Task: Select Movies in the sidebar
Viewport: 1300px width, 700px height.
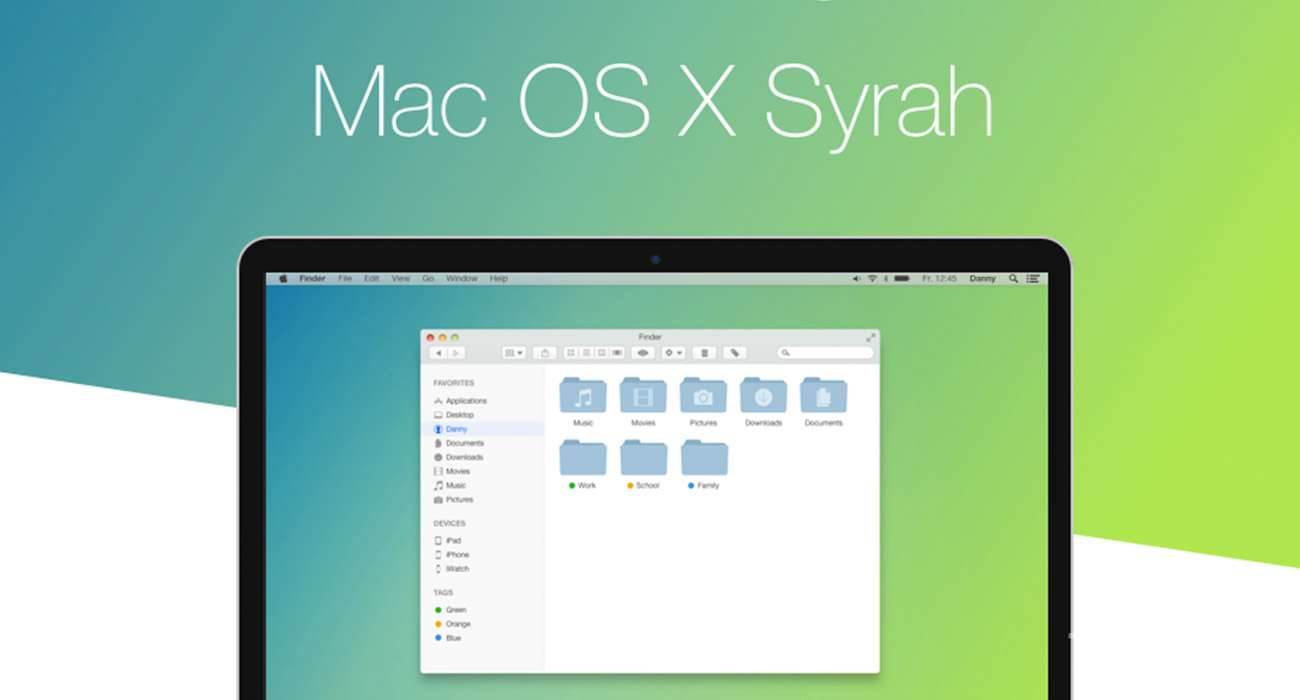Action: click(x=451, y=471)
